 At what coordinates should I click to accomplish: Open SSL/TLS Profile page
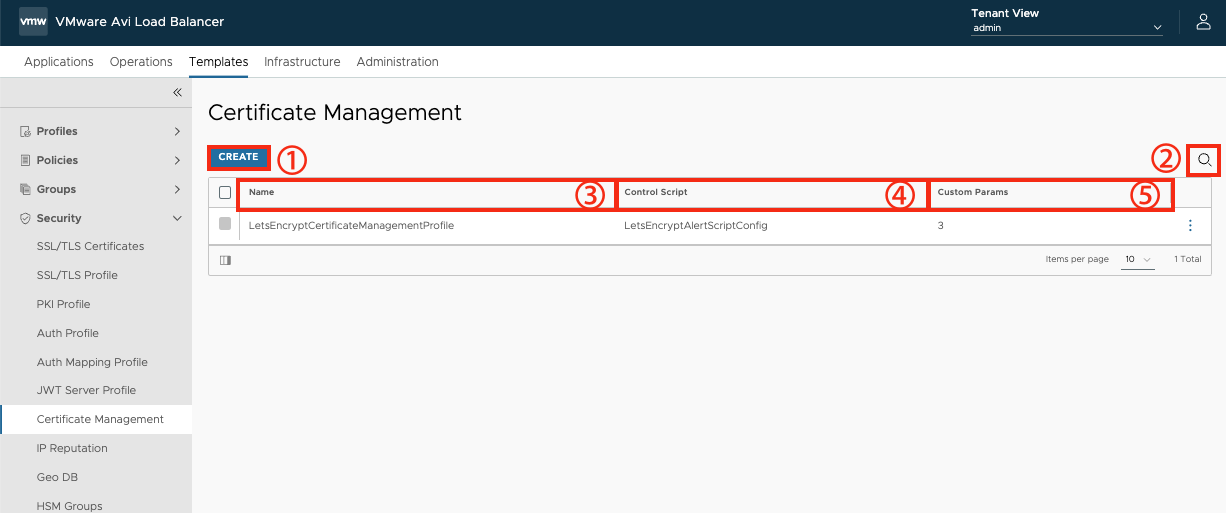pyautogui.click(x=77, y=275)
